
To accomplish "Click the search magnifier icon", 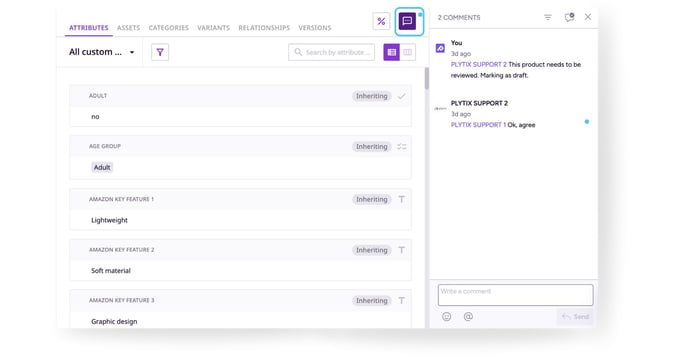I will pyautogui.click(x=298, y=52).
